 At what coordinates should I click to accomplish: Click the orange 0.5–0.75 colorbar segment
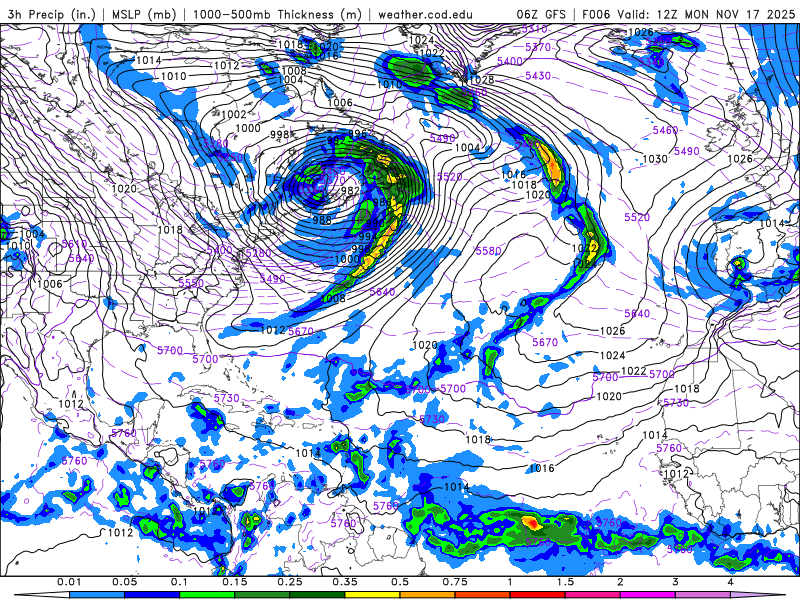pos(428,595)
